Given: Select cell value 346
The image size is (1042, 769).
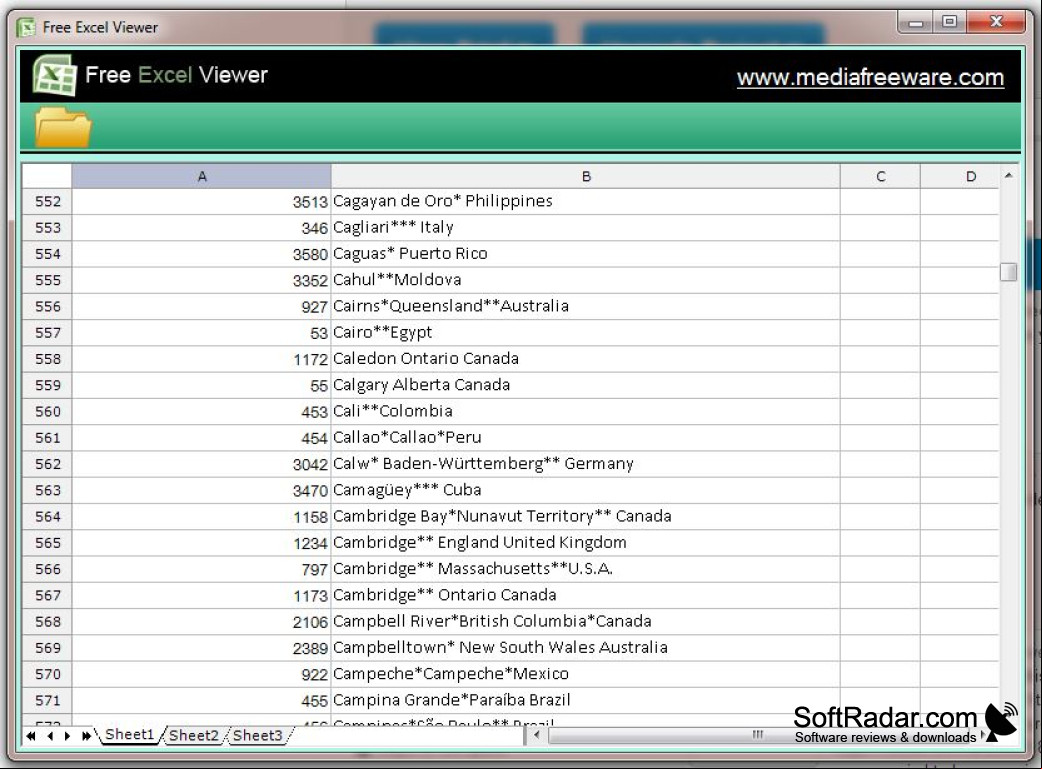Looking at the screenshot, I should click(x=201, y=227).
